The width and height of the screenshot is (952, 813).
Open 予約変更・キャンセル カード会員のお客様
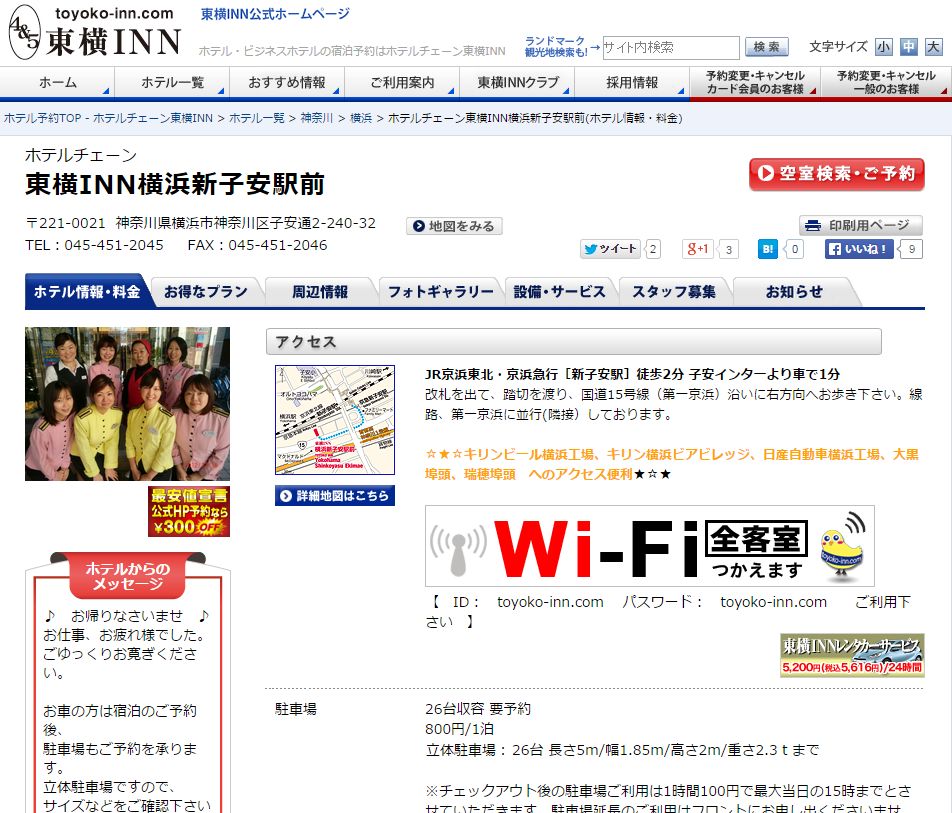(x=755, y=83)
